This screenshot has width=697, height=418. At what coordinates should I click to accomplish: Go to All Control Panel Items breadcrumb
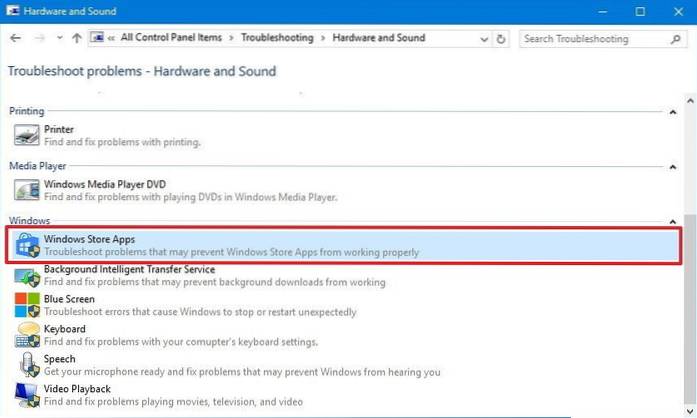click(175, 38)
